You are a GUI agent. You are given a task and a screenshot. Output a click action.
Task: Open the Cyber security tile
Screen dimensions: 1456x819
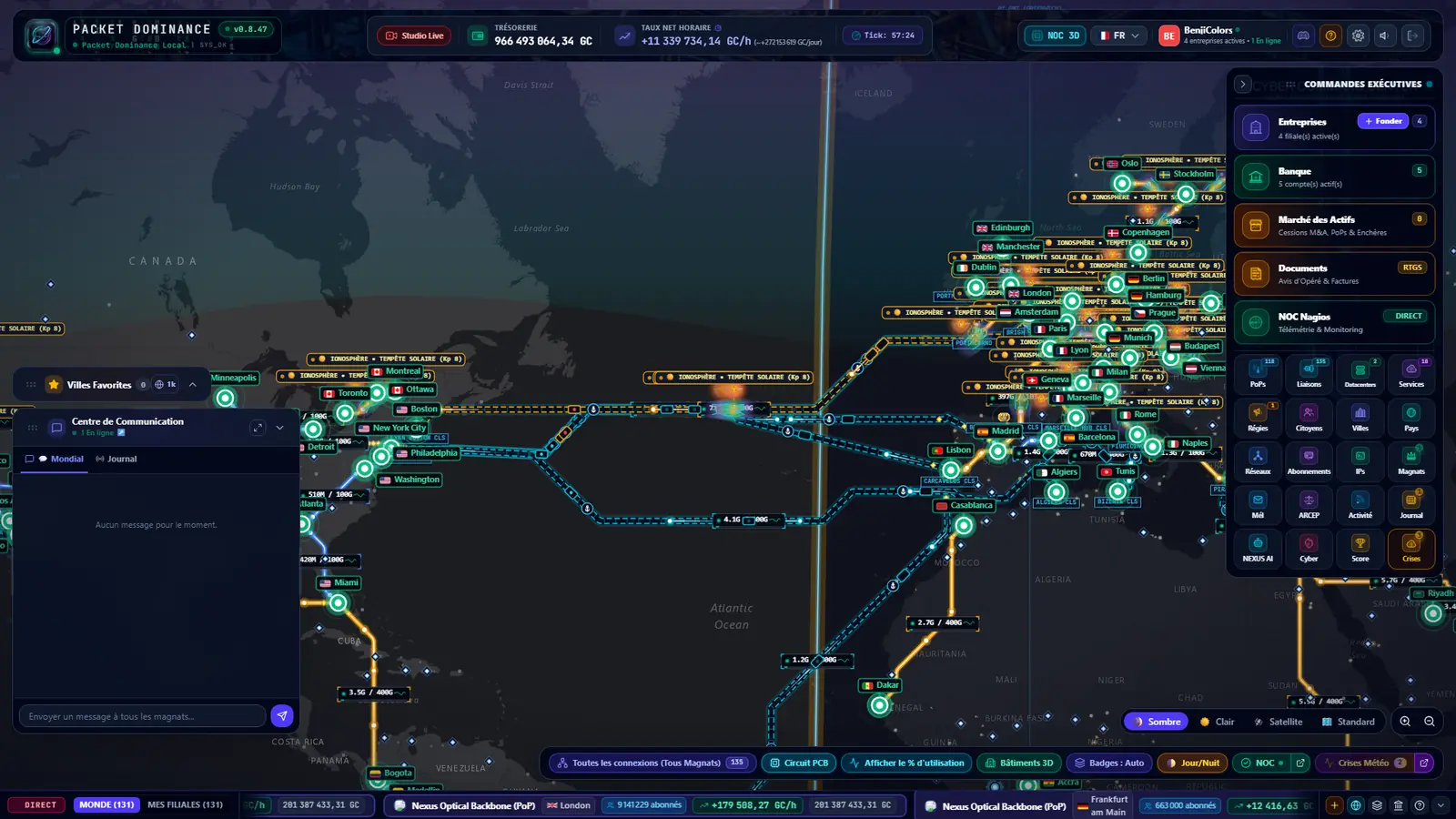point(1309,548)
